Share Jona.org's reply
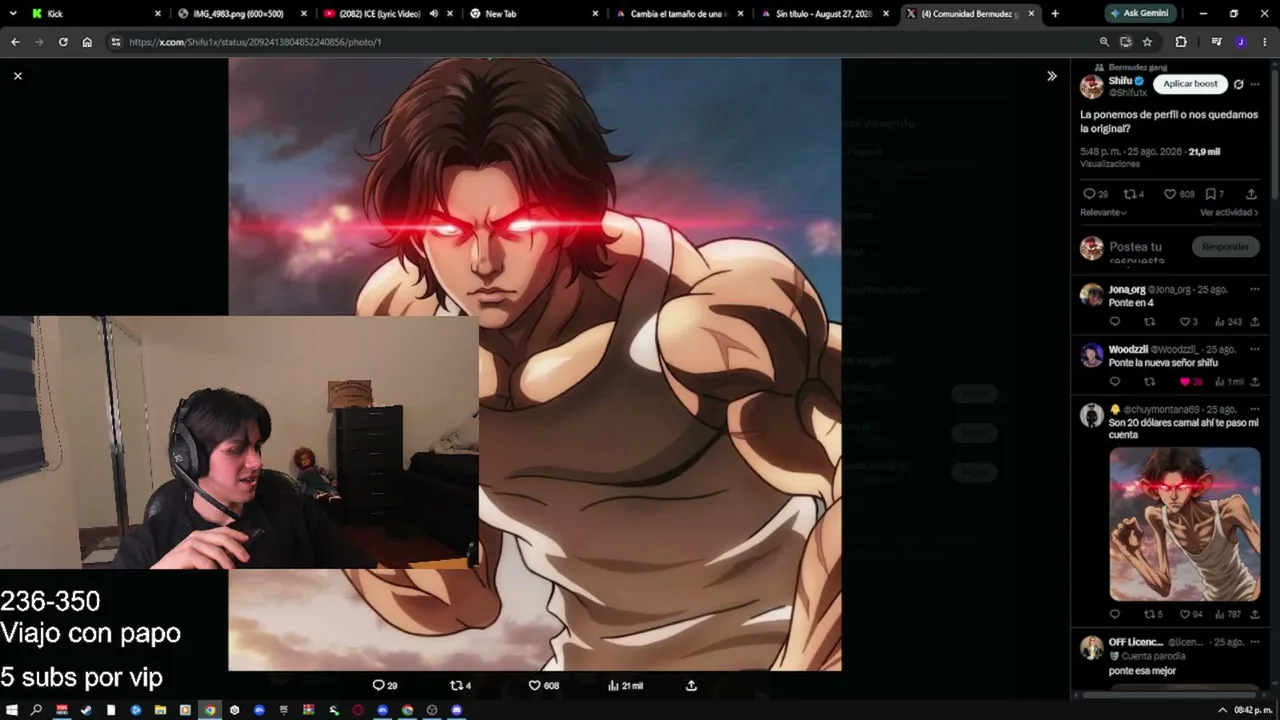 (x=1255, y=322)
